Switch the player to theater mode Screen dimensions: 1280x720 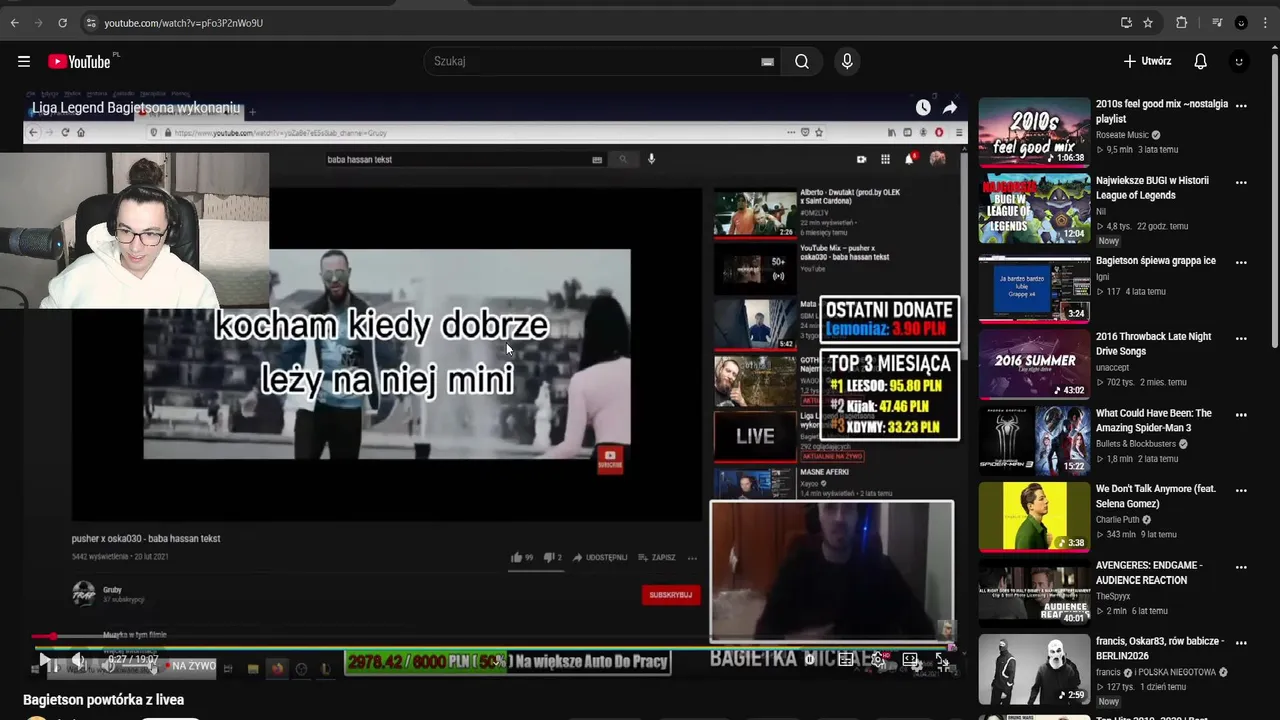910,660
